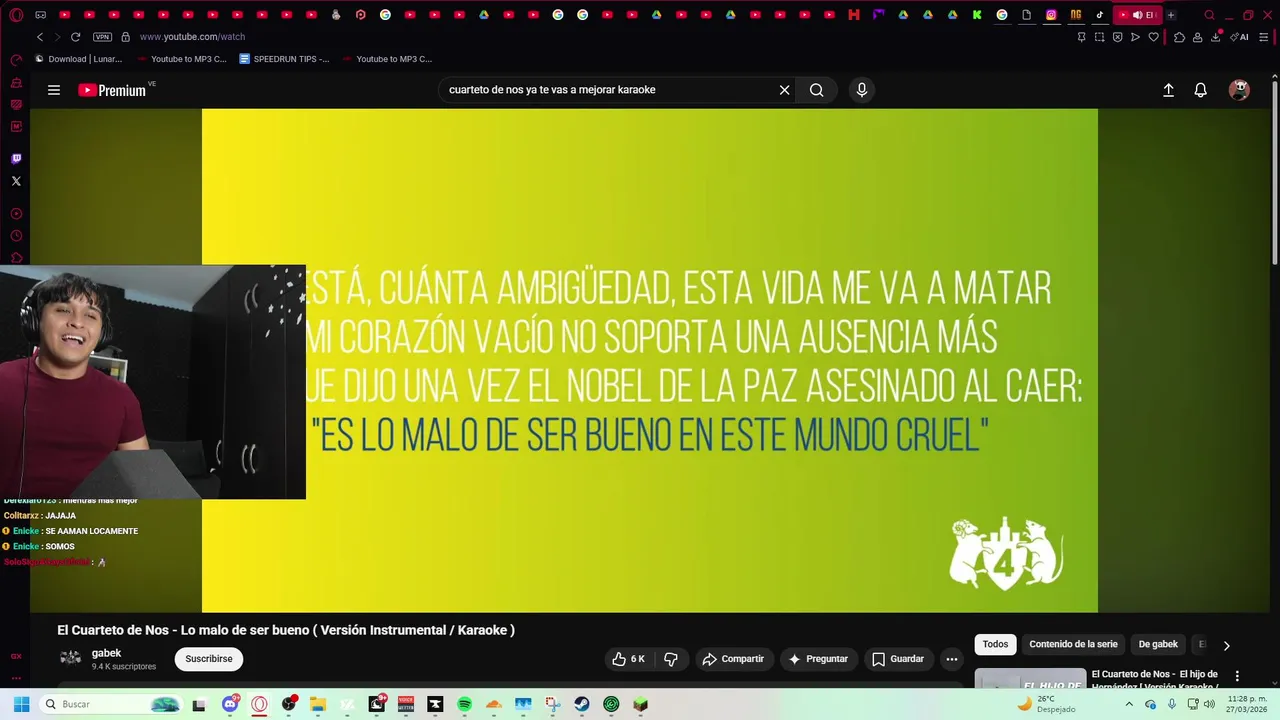1280x720 pixels.
Task: Subscribe to gabek with Suscribirse
Action: (x=209, y=659)
